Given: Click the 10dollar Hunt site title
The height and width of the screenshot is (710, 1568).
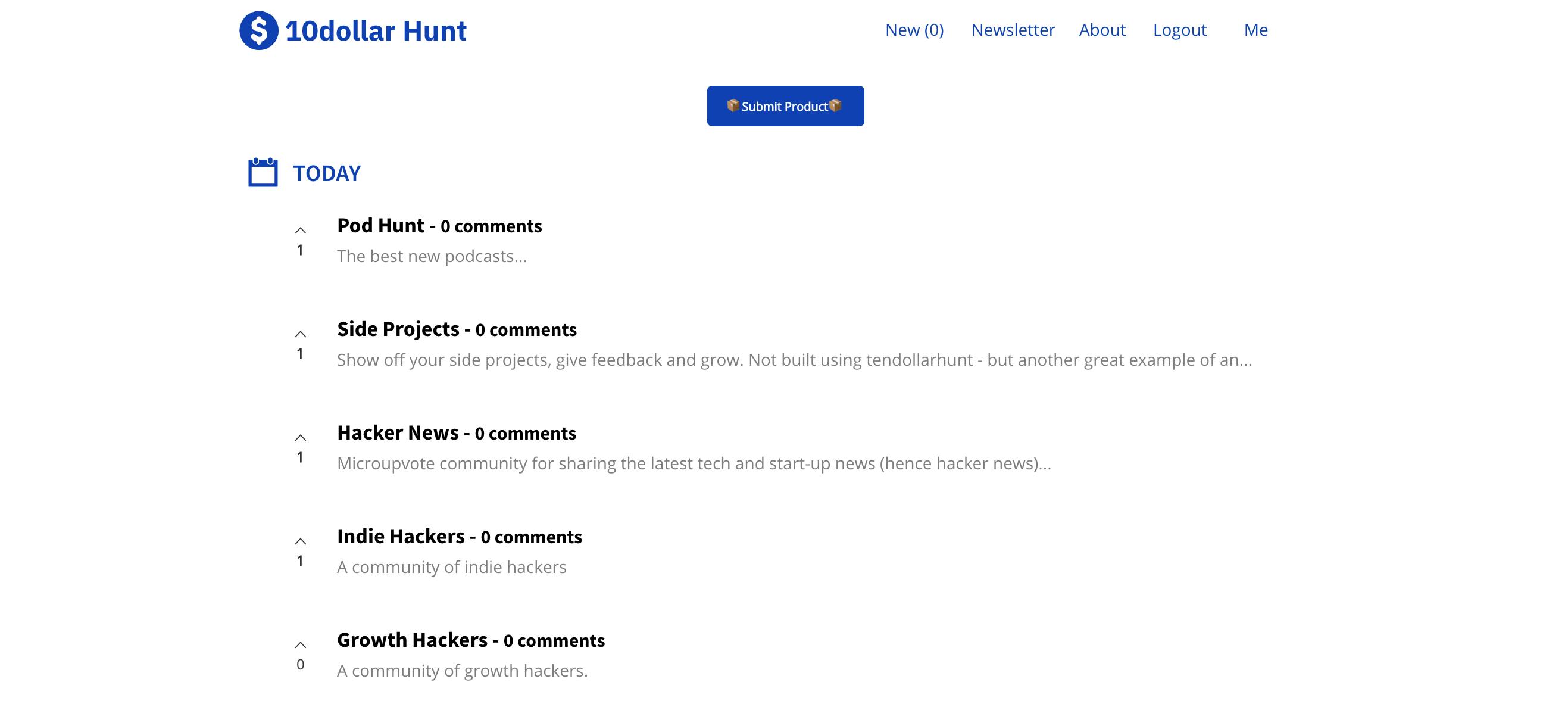Looking at the screenshot, I should (376, 30).
